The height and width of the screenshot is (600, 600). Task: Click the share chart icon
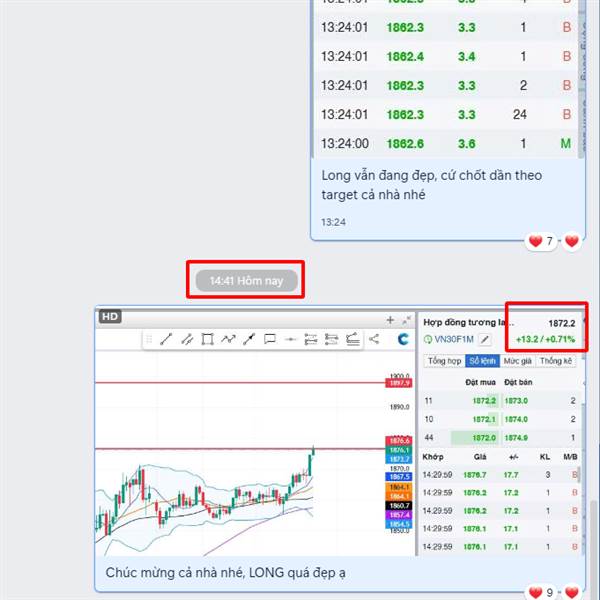[374, 339]
